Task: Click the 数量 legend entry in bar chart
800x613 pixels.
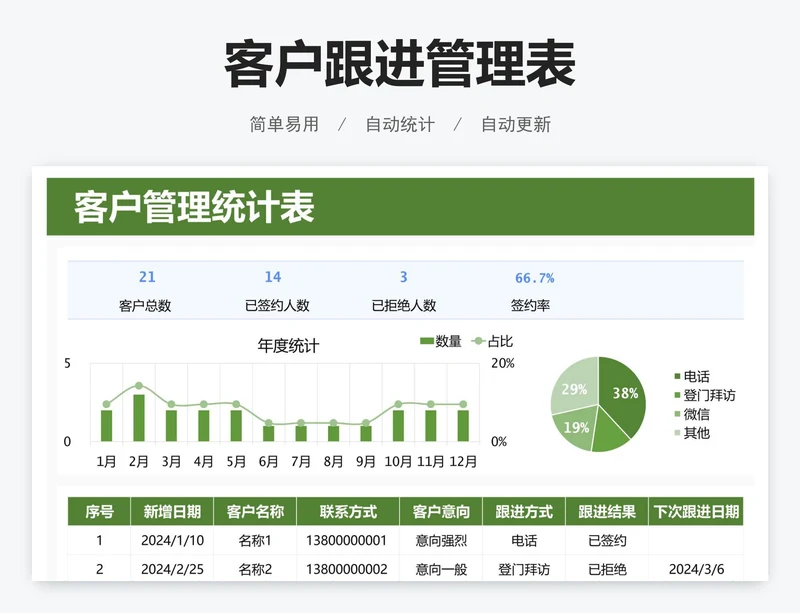Action: pos(440,342)
